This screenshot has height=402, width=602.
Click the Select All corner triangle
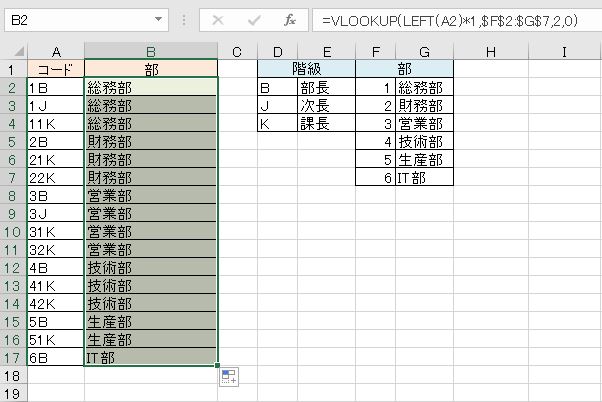(18, 51)
